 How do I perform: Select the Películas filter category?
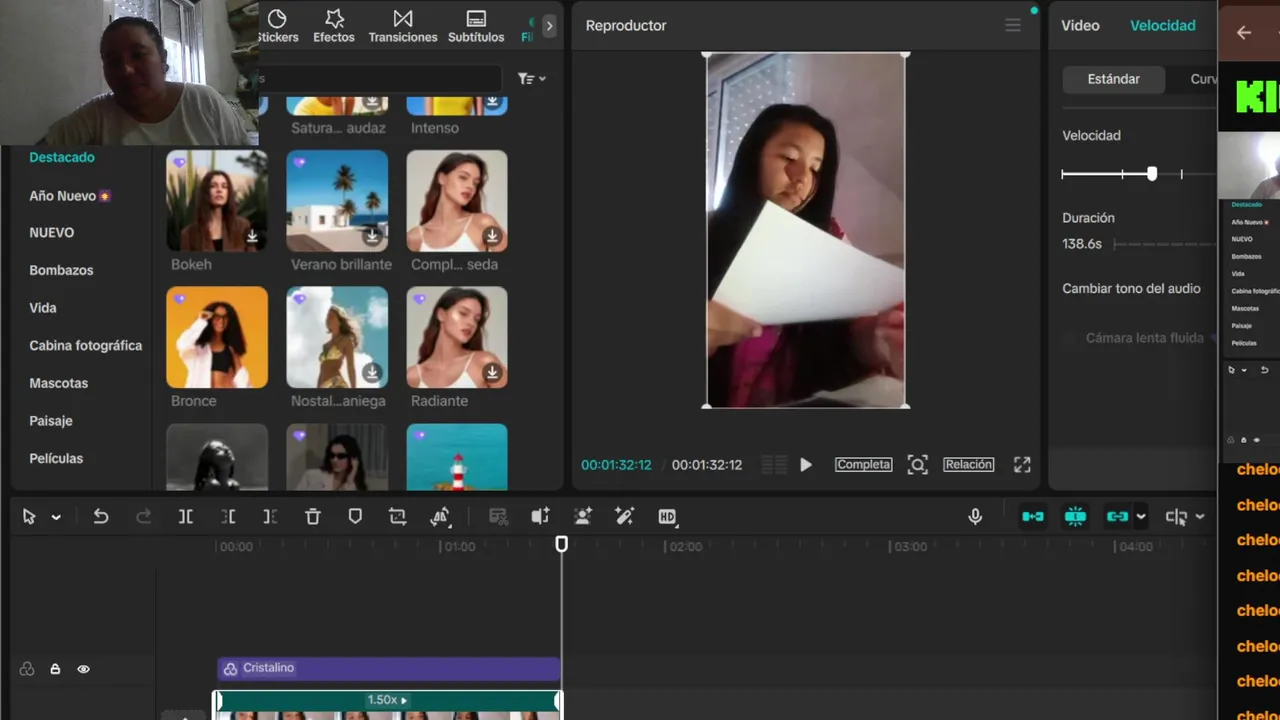coord(56,458)
